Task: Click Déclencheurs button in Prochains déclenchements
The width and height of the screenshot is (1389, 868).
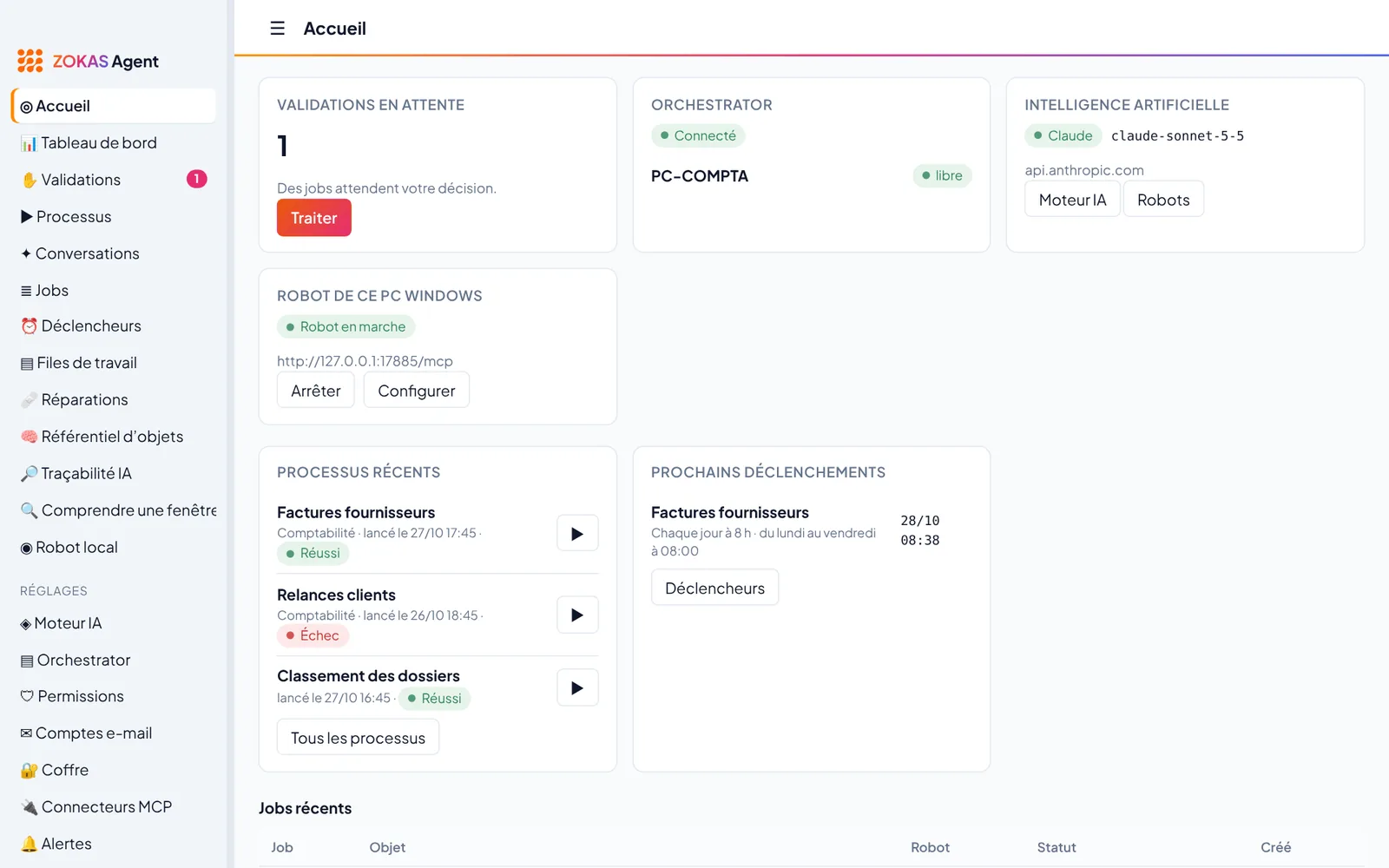Action: [x=714, y=588]
